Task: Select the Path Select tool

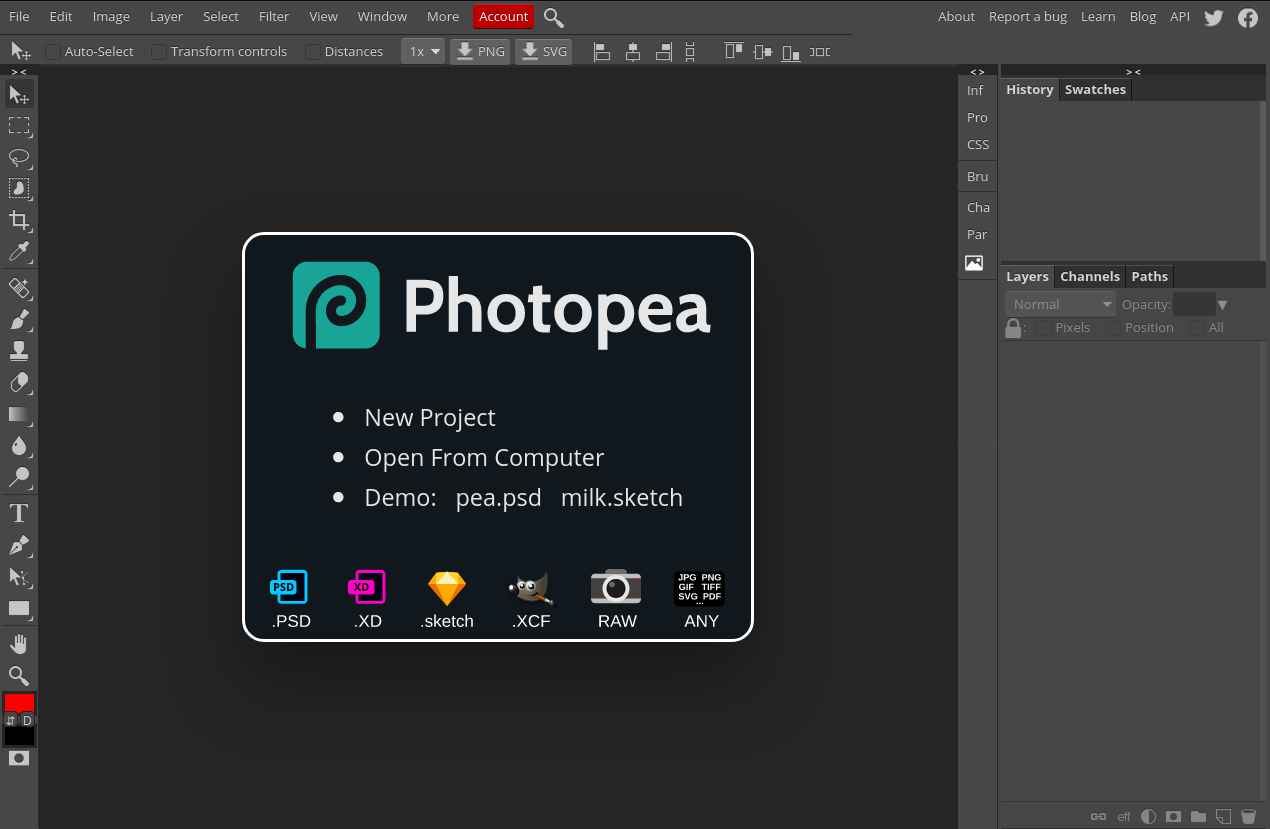Action: (x=19, y=577)
